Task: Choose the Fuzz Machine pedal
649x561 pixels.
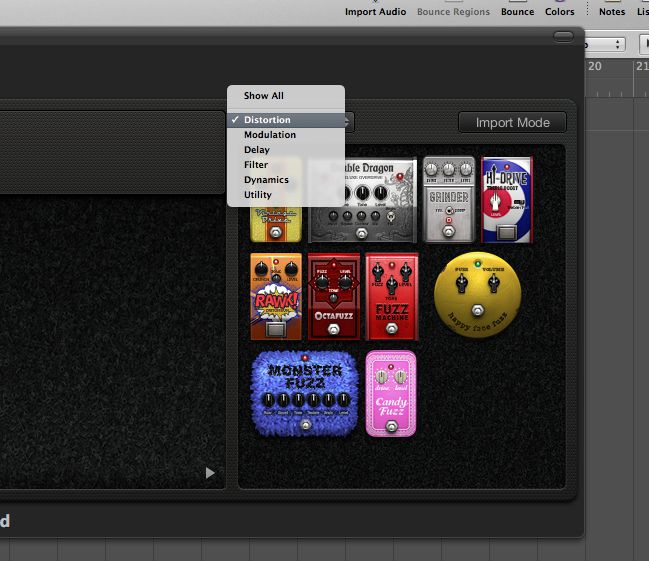Action: pyautogui.click(x=392, y=296)
